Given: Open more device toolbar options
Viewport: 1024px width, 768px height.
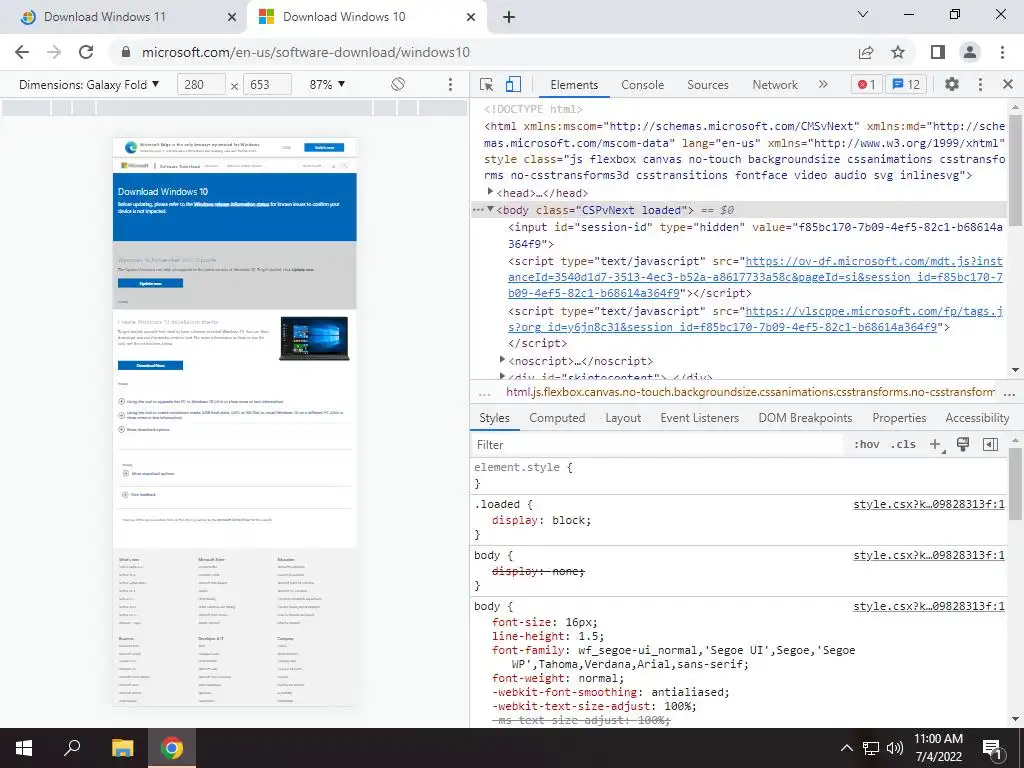Looking at the screenshot, I should tap(450, 84).
